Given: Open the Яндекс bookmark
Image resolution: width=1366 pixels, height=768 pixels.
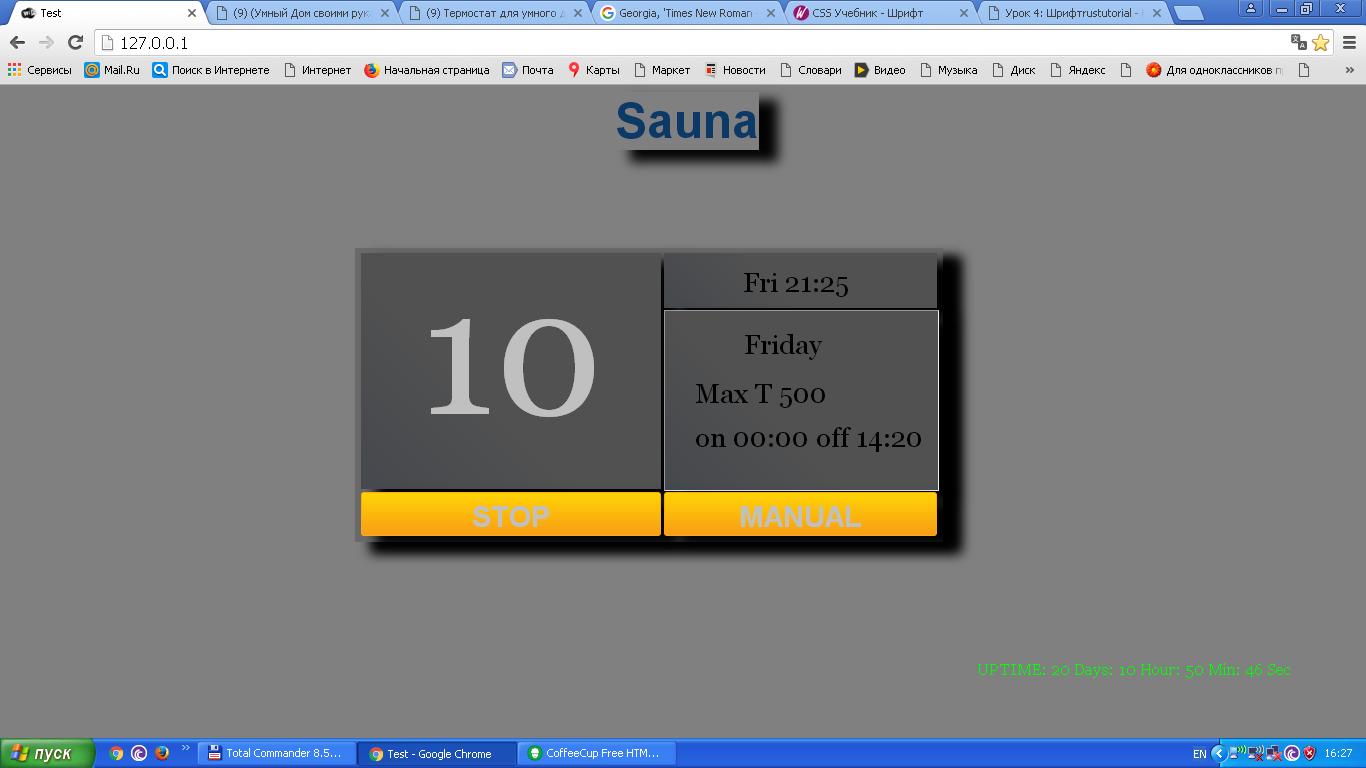Looking at the screenshot, I should tap(1077, 70).
